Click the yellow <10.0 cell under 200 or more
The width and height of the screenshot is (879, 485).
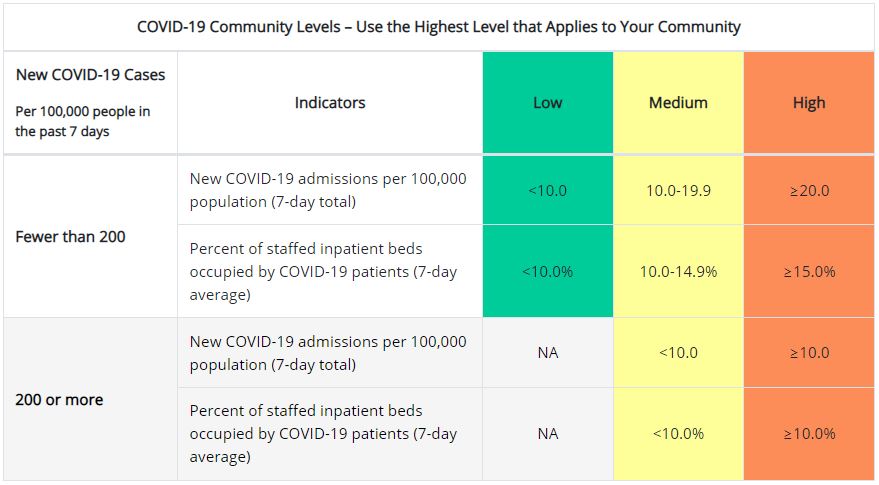tap(678, 353)
